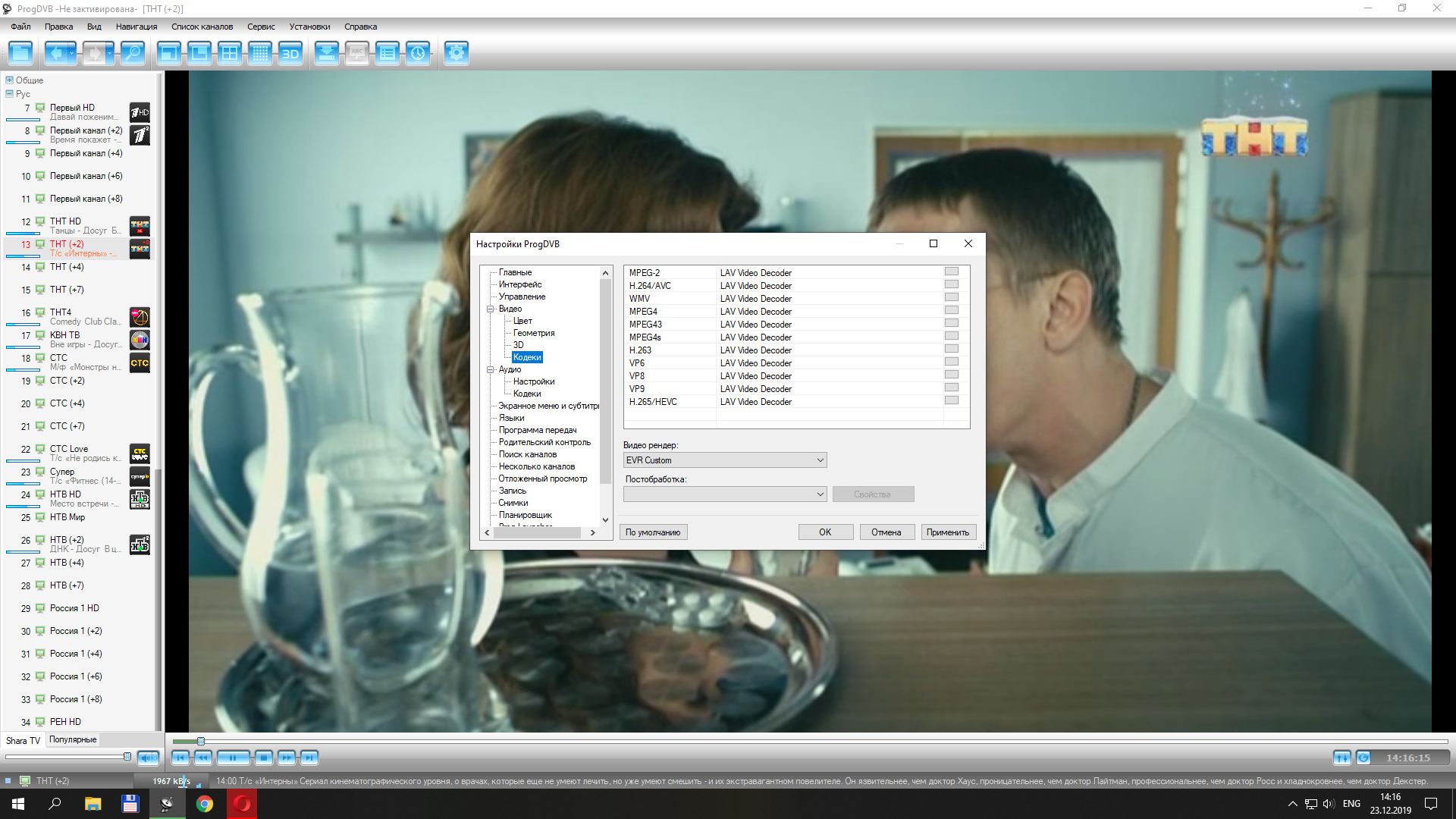Click the settings gear toolbar icon
Viewport: 1456px width, 819px height.
coord(456,53)
